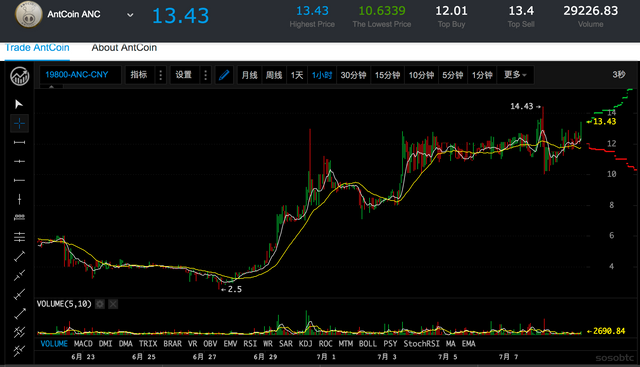The image size is (640, 367).
Task: Select the lowest parallel-channel tool in the sidebar
Action: [19, 351]
